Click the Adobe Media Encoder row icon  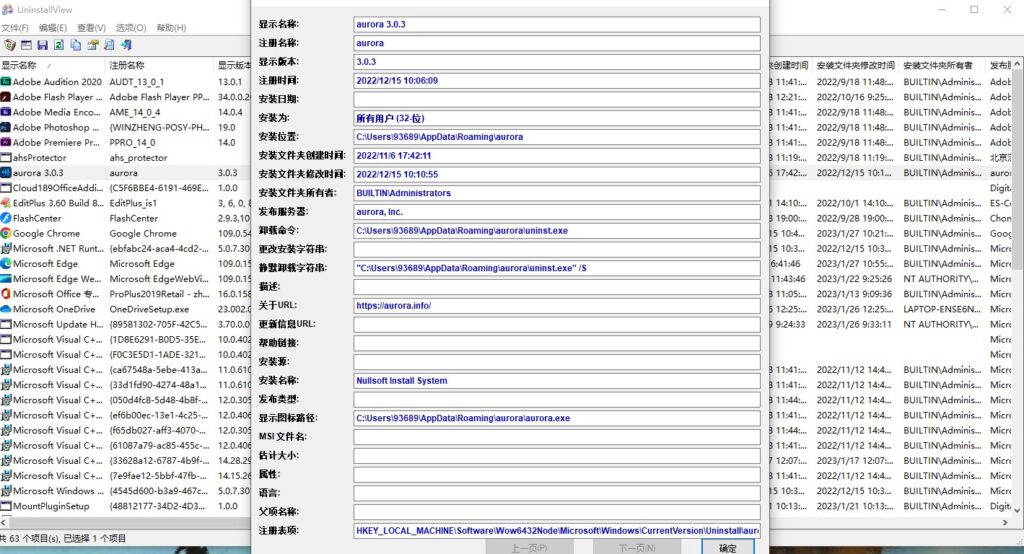6,112
